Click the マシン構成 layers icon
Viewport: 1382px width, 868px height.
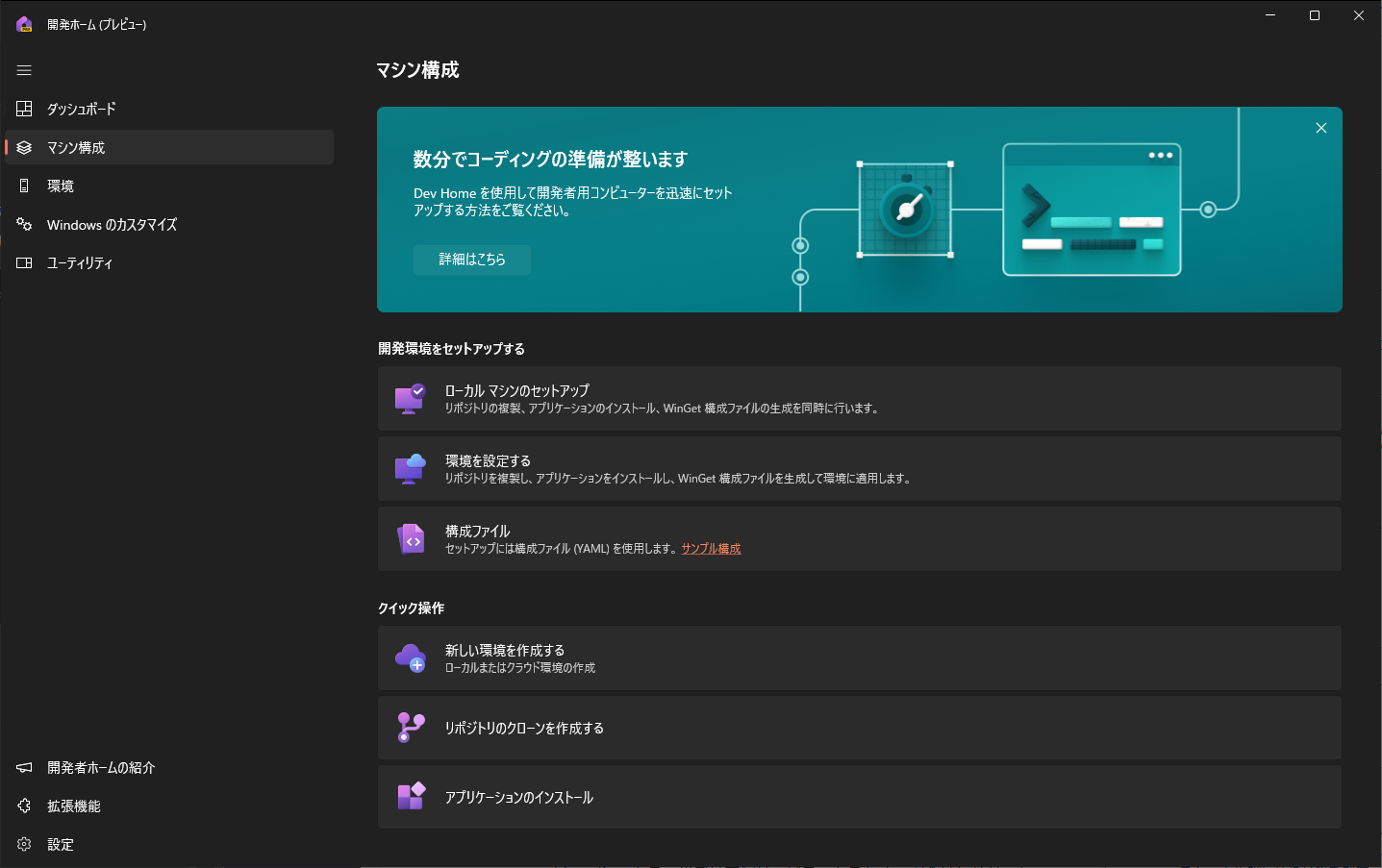[24, 147]
